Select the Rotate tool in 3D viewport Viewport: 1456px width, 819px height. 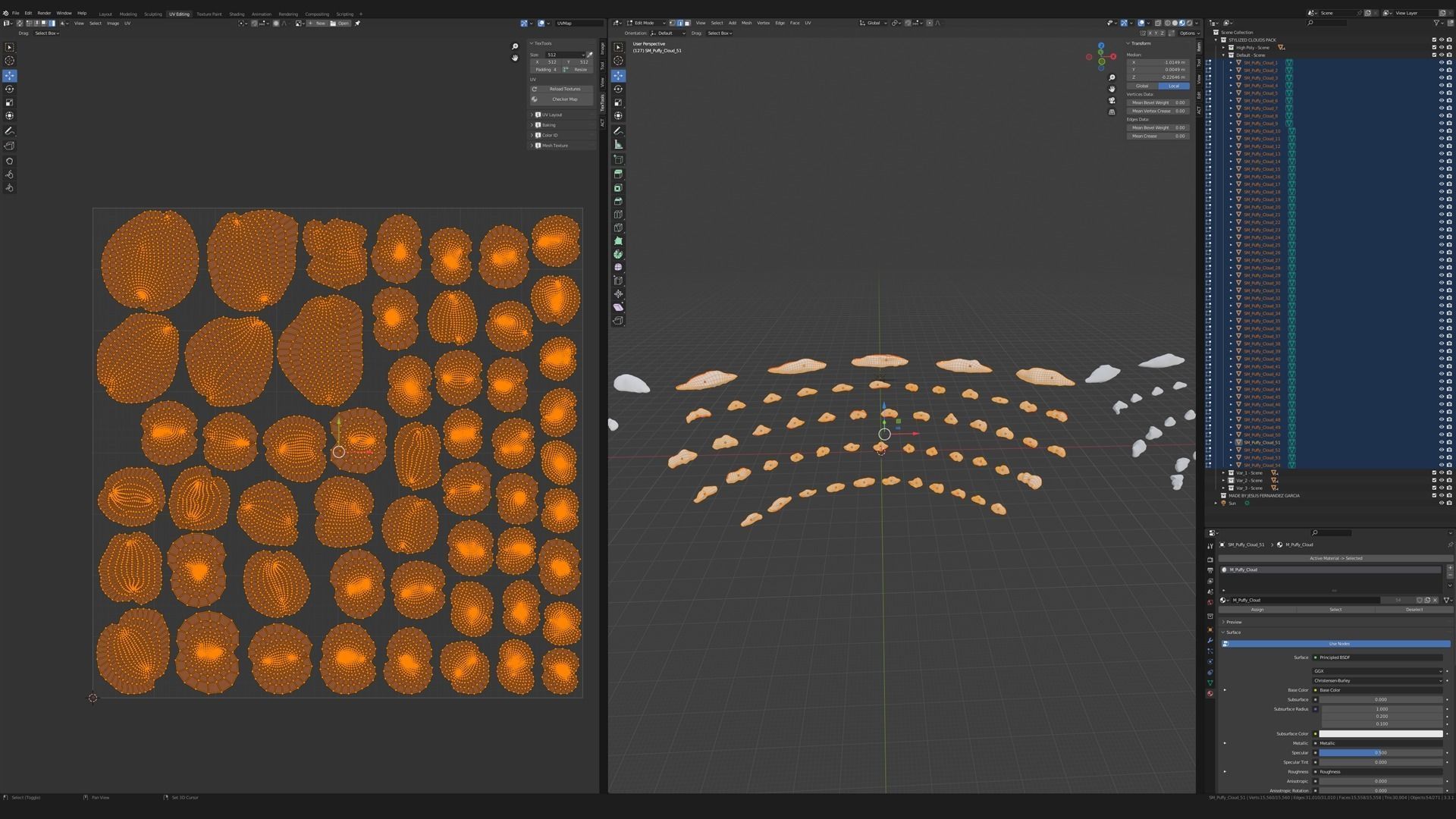pos(618,89)
